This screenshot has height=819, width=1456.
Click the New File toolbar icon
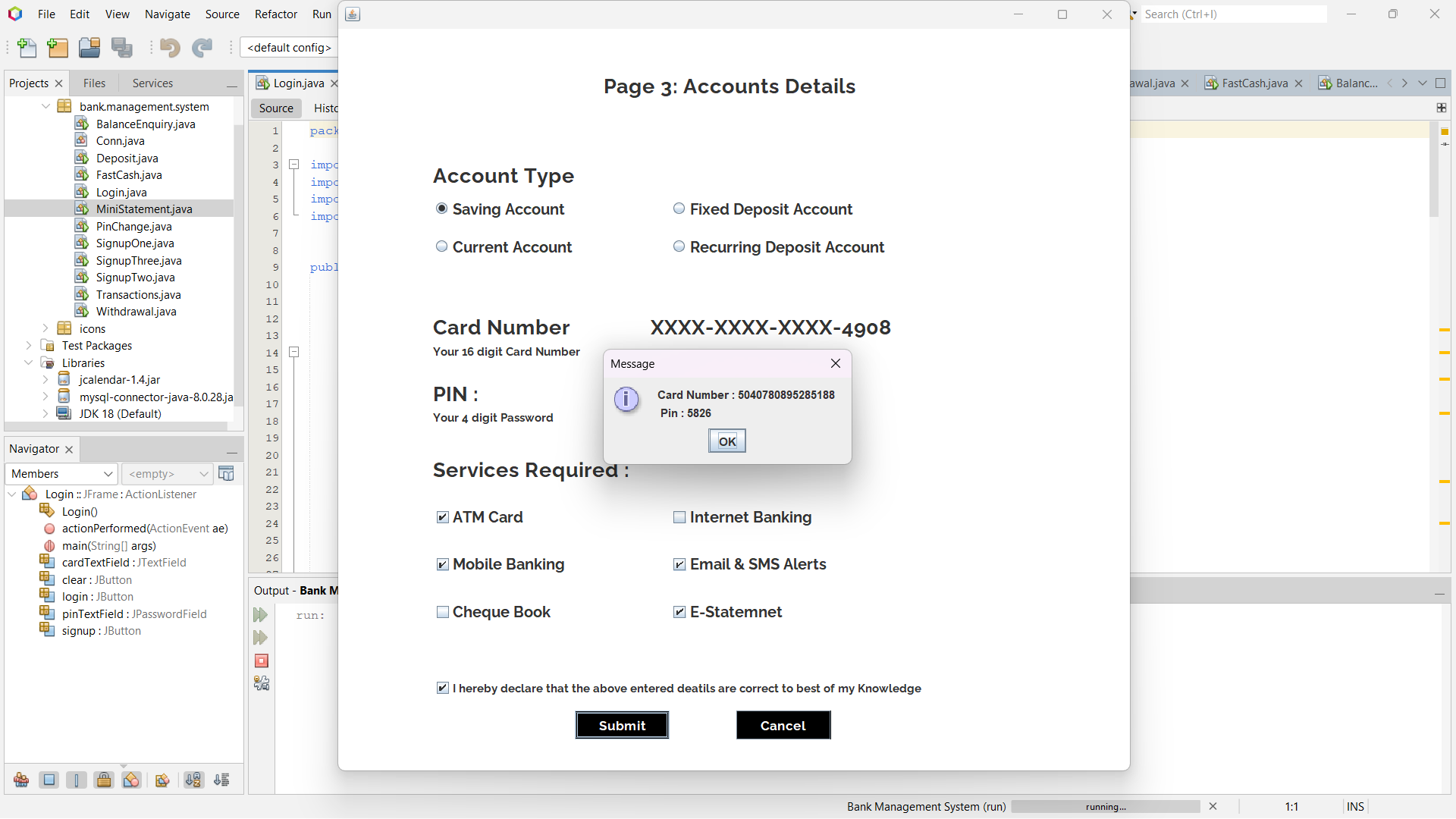click(27, 48)
